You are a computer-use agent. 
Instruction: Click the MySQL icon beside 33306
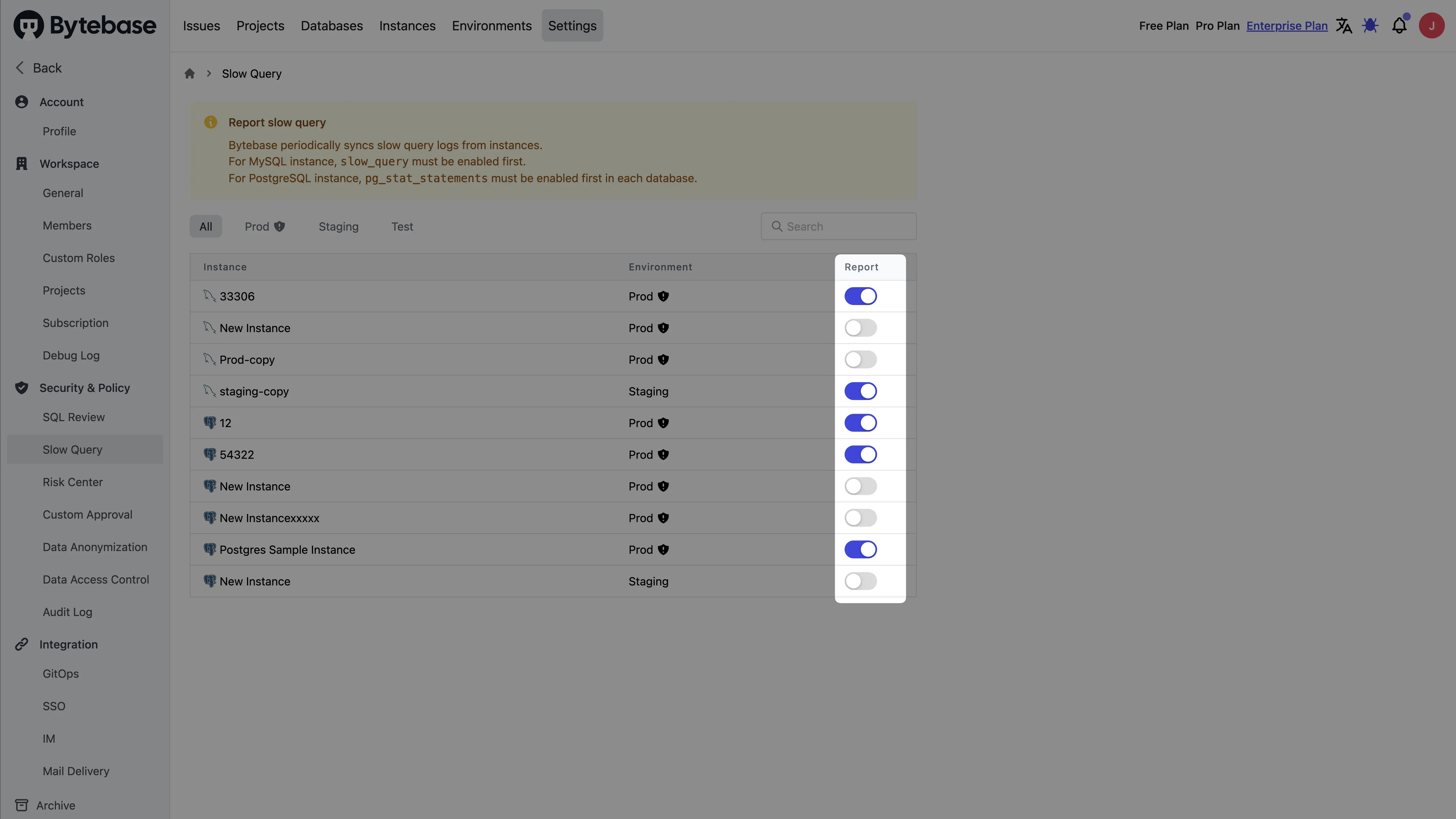(x=210, y=296)
